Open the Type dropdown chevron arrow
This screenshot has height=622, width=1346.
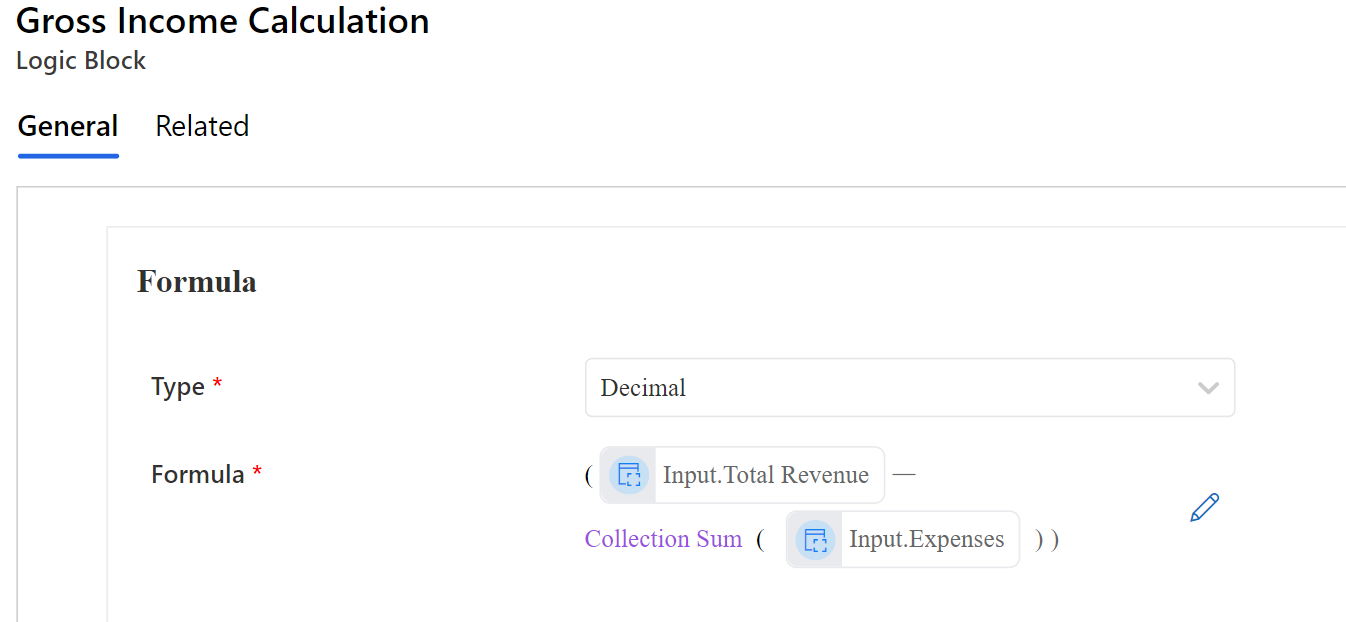pyautogui.click(x=1208, y=388)
